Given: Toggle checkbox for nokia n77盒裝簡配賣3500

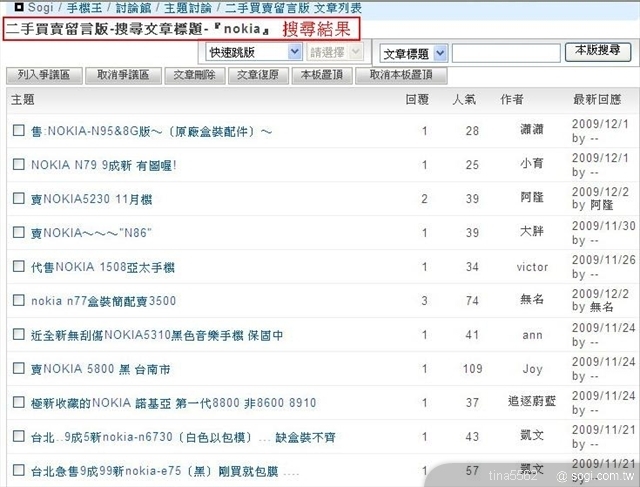Looking at the screenshot, I should tap(18, 300).
